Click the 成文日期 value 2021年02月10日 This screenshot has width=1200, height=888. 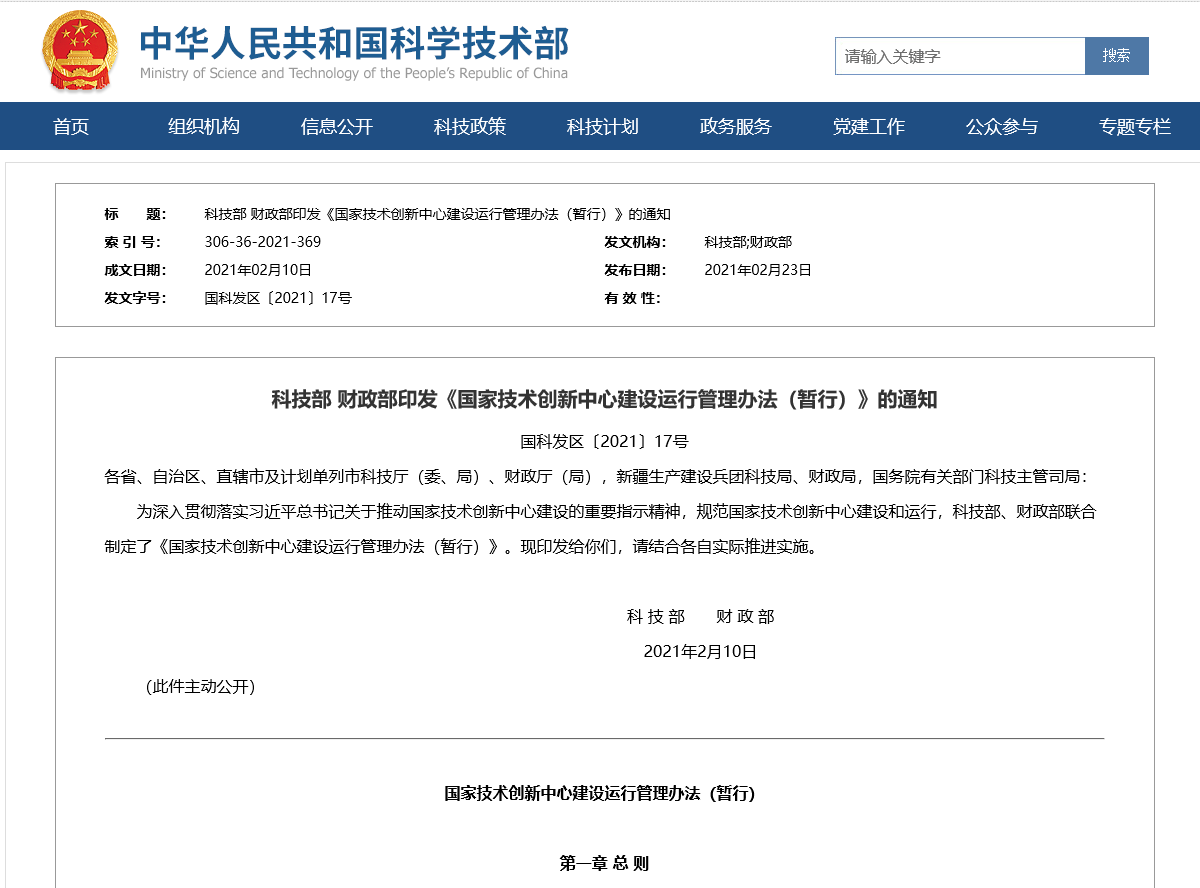[x=257, y=270]
